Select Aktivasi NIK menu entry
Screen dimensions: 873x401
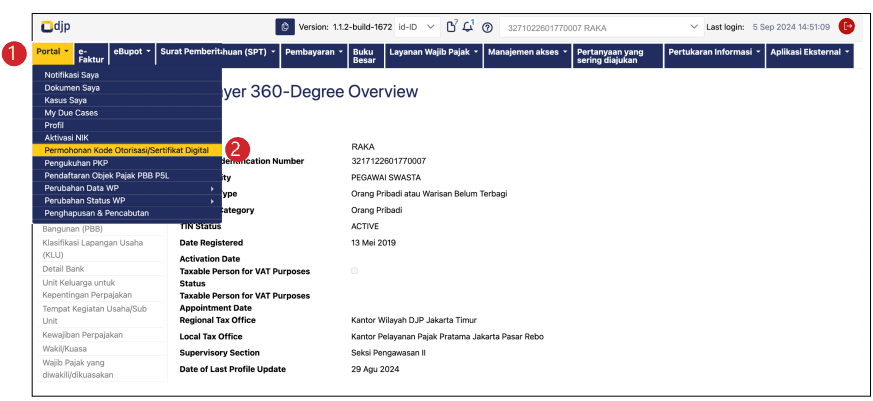[127, 138]
